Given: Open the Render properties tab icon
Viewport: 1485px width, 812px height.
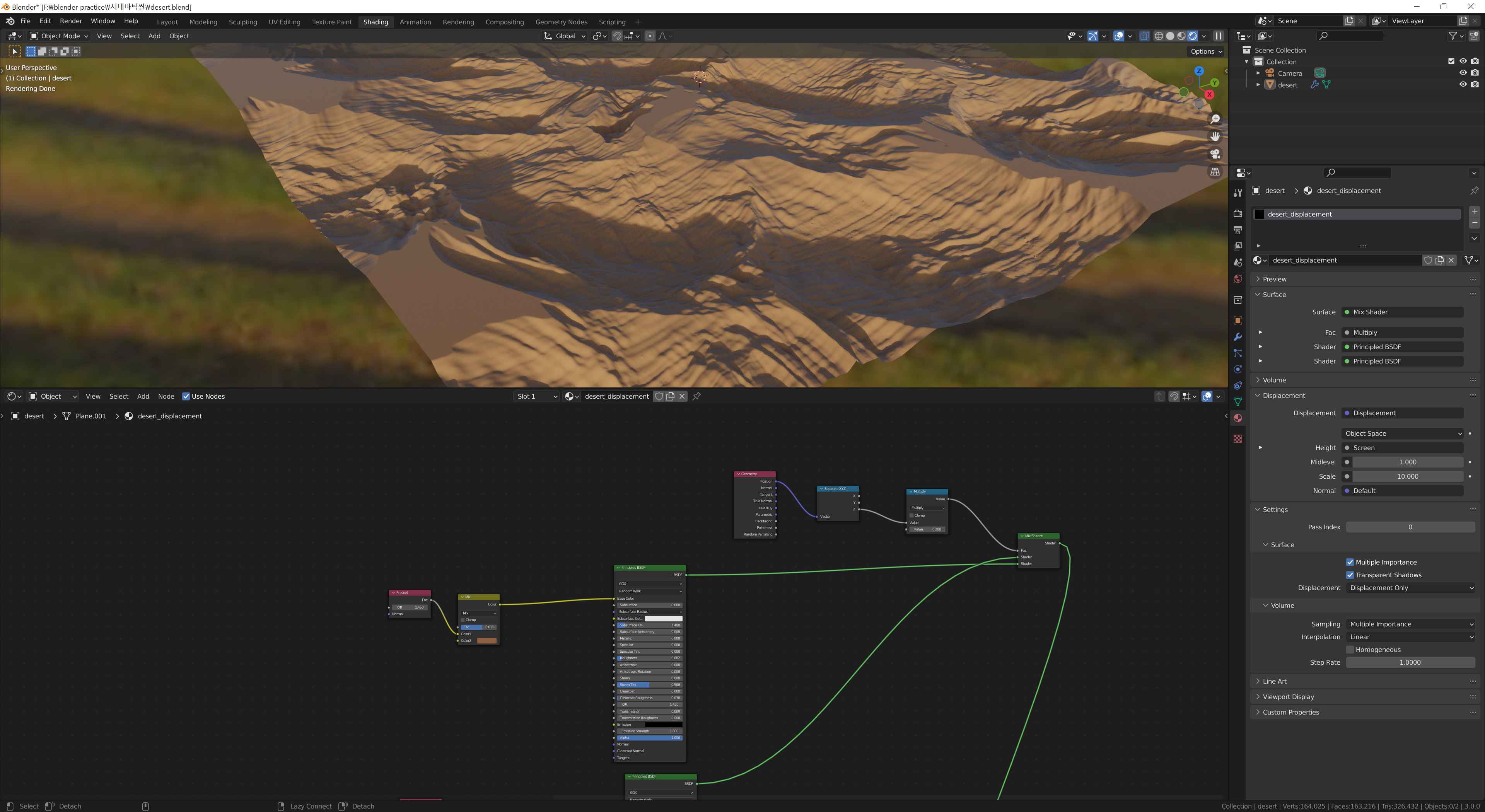Looking at the screenshot, I should [x=1237, y=213].
